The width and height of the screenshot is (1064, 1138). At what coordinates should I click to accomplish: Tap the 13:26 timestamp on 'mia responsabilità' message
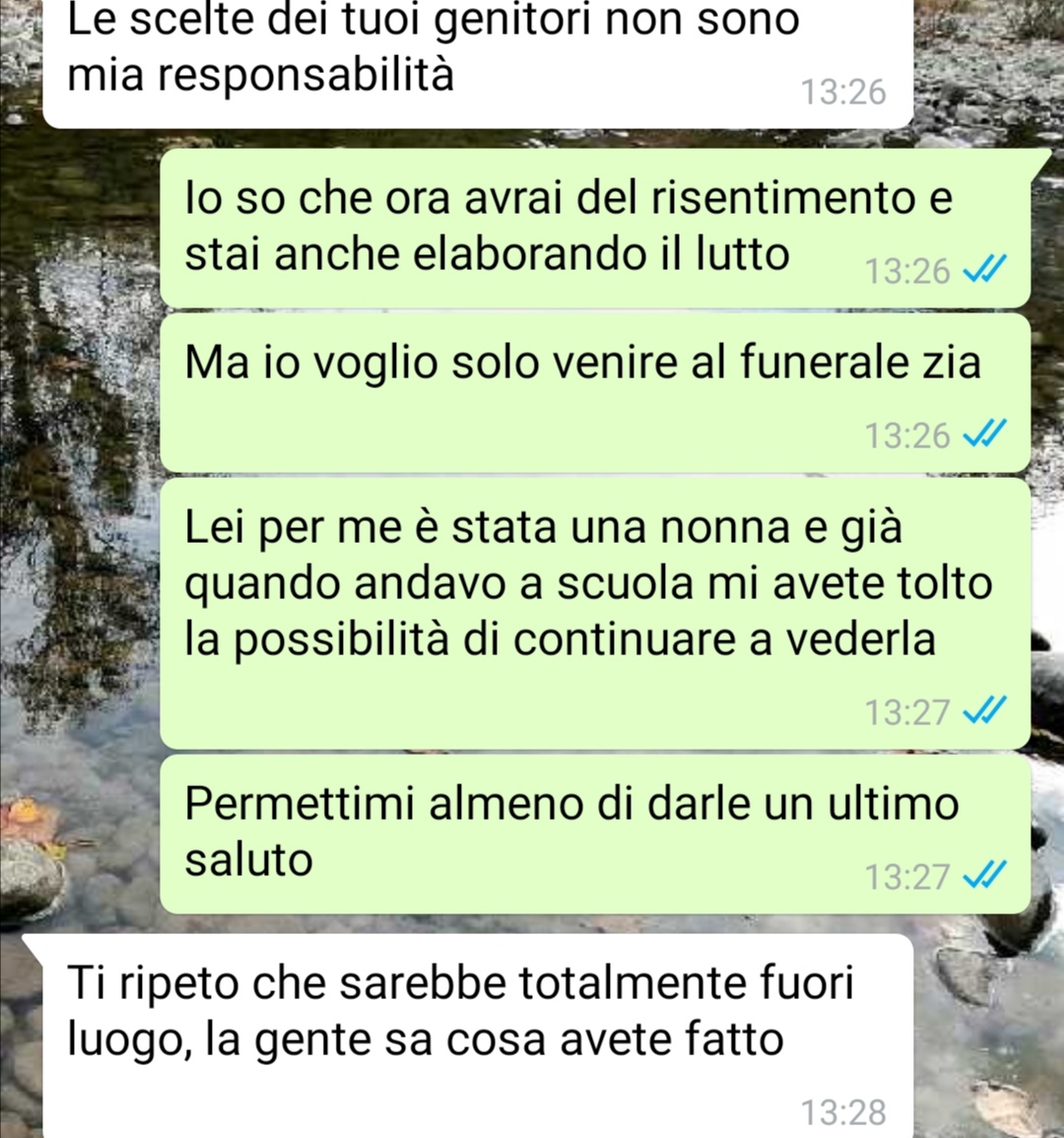[843, 93]
